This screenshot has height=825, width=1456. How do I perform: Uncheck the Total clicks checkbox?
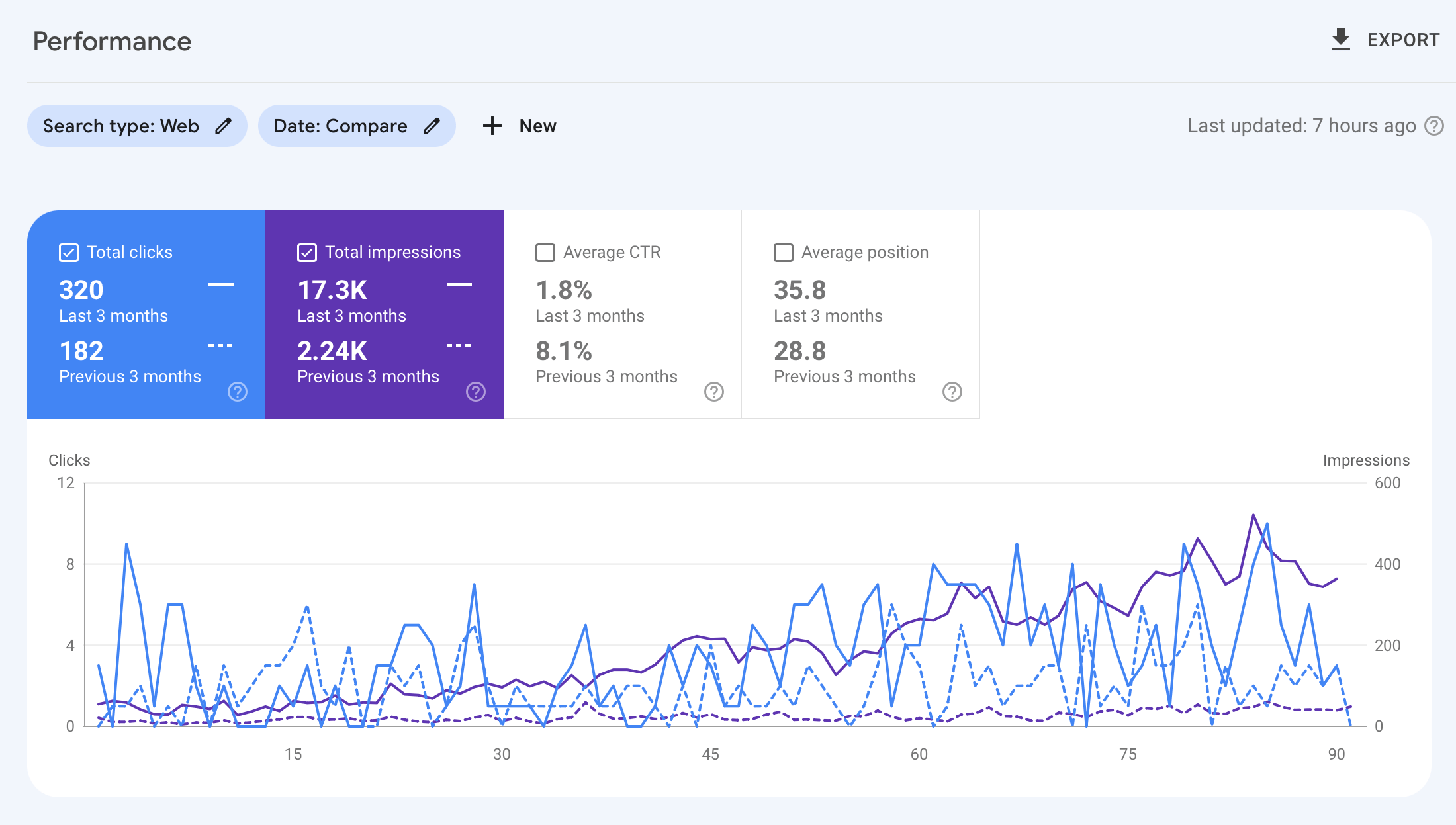click(68, 252)
